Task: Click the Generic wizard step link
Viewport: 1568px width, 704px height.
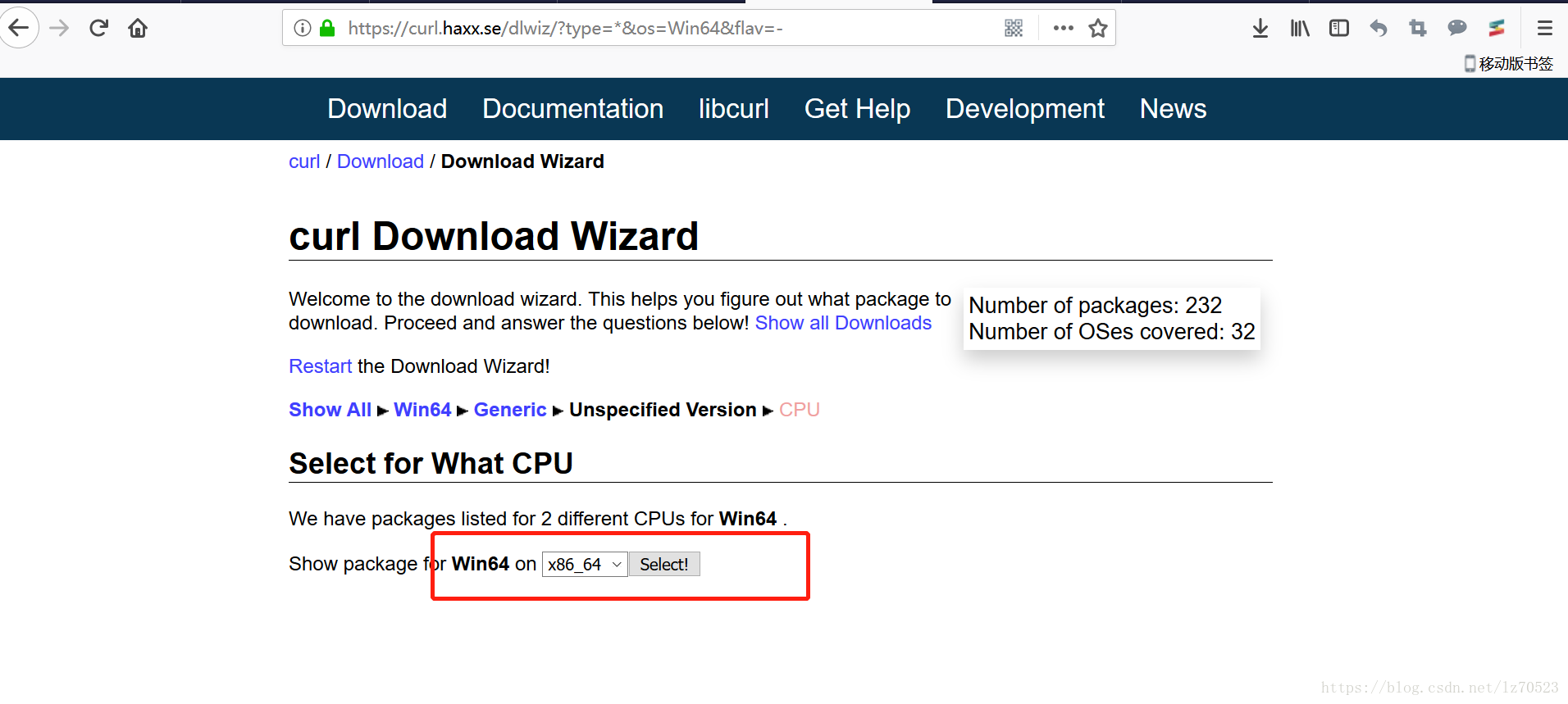Action: [510, 410]
